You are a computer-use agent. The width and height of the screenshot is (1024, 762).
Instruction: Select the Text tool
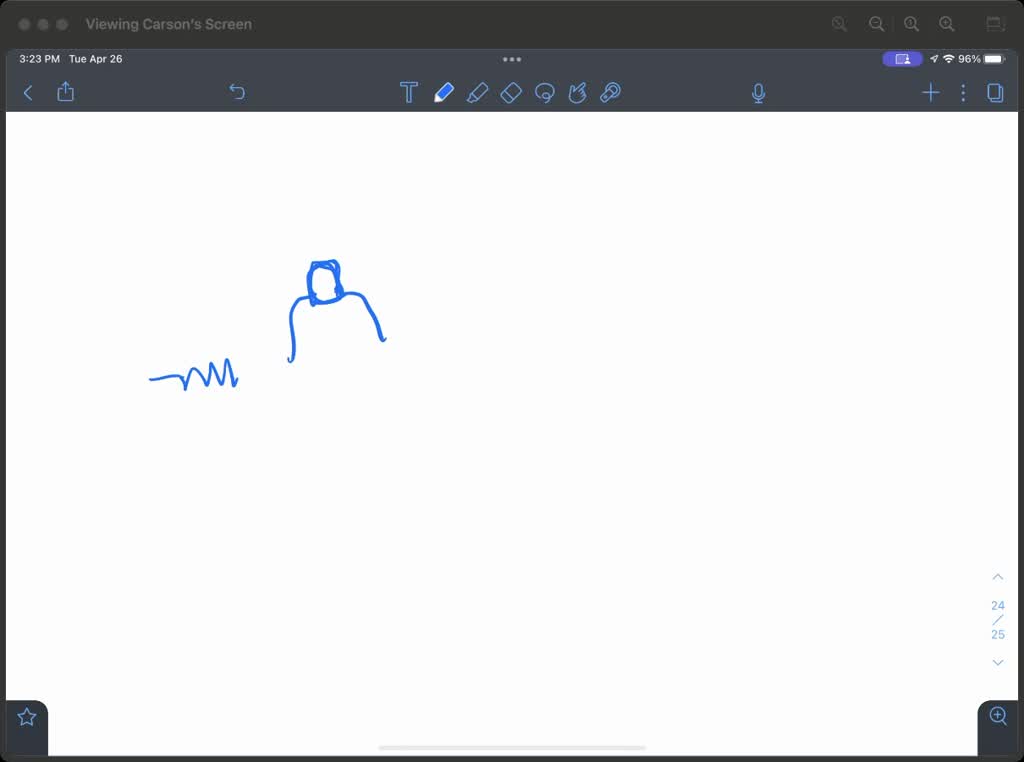[x=409, y=92]
